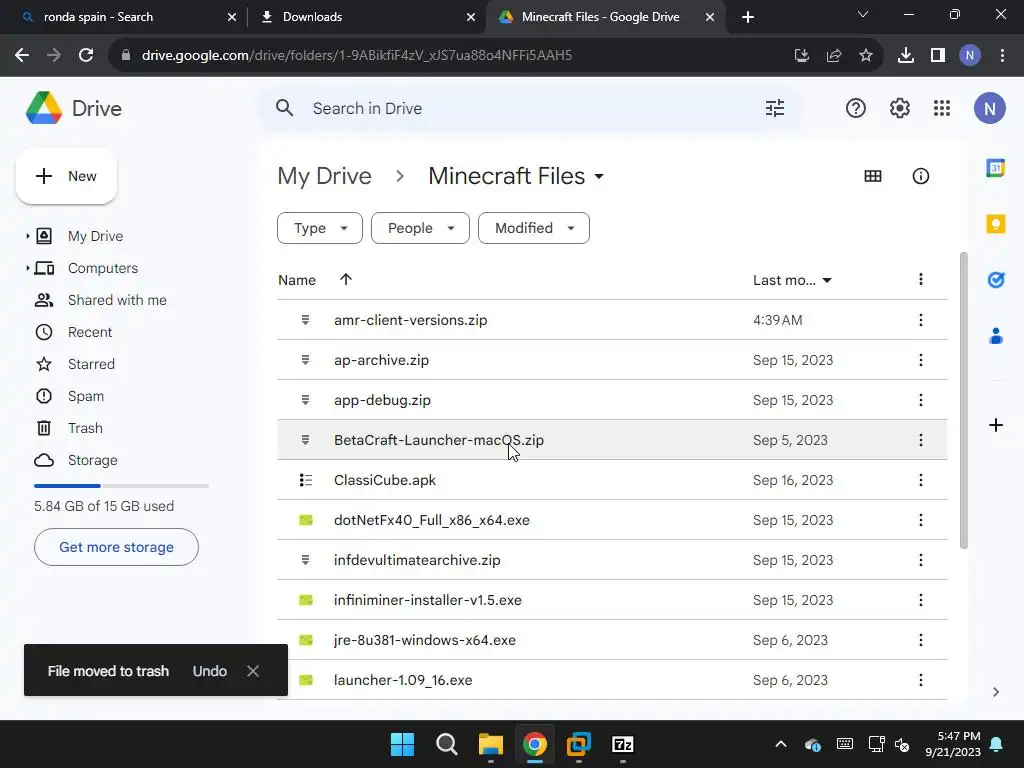Open Chrome downloads toolbar icon

coord(905,56)
